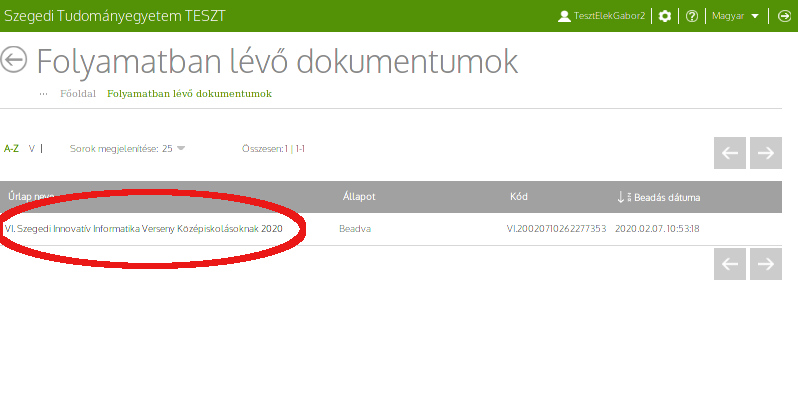Click the back arrow beside the page title

coord(14,60)
